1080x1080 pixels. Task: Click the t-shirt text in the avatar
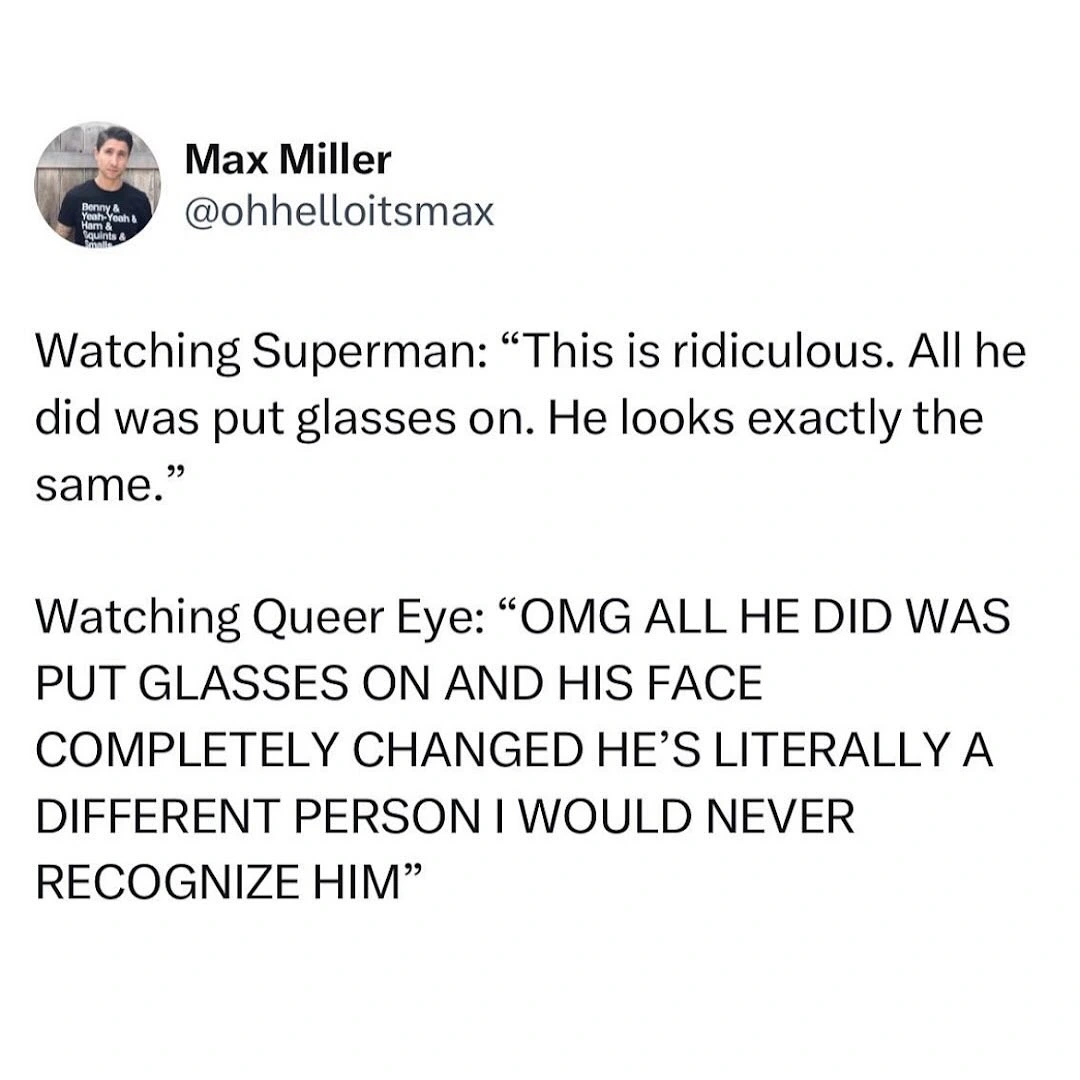pyautogui.click(x=88, y=218)
